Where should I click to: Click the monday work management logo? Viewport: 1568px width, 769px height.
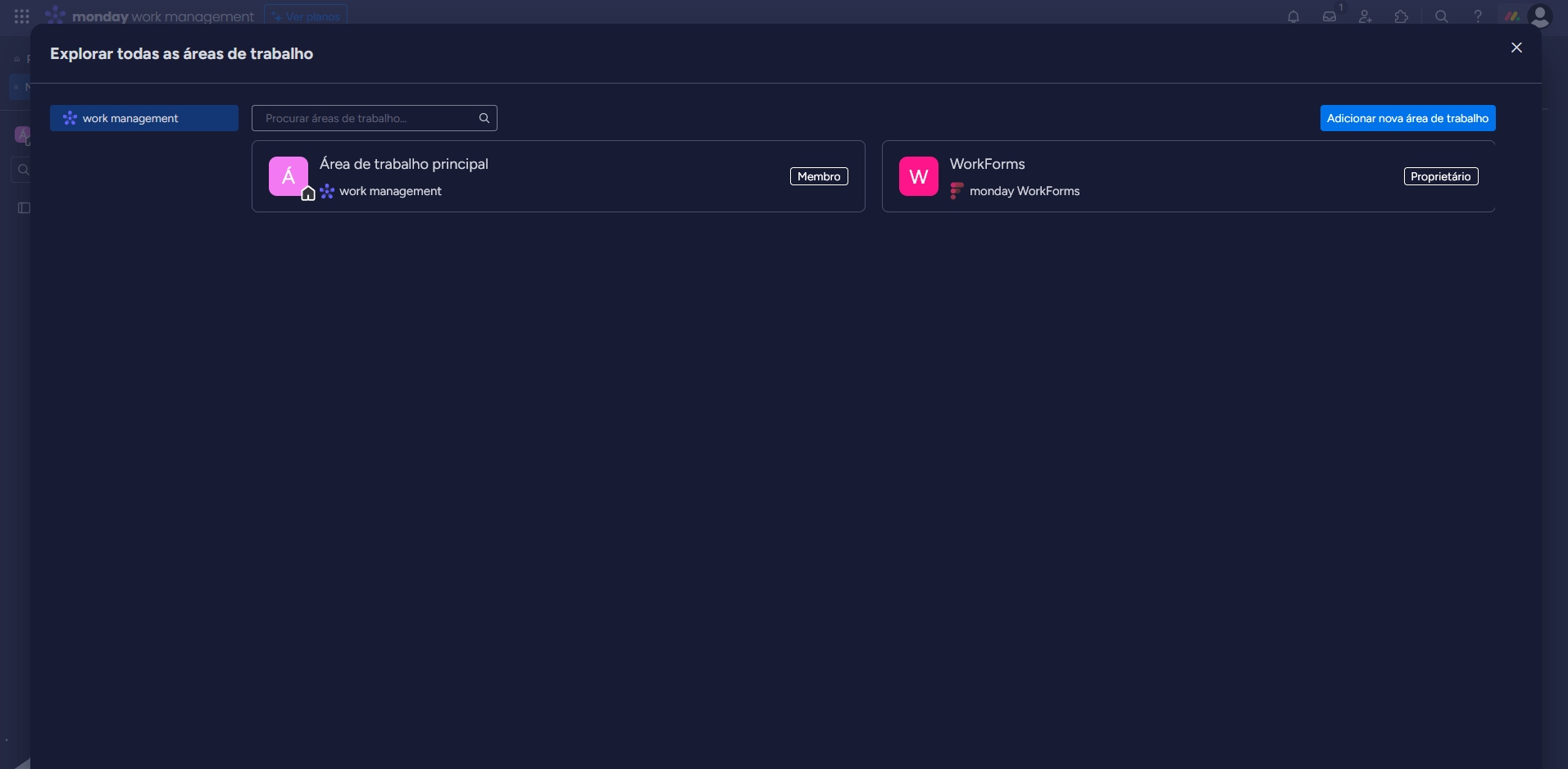click(x=150, y=16)
